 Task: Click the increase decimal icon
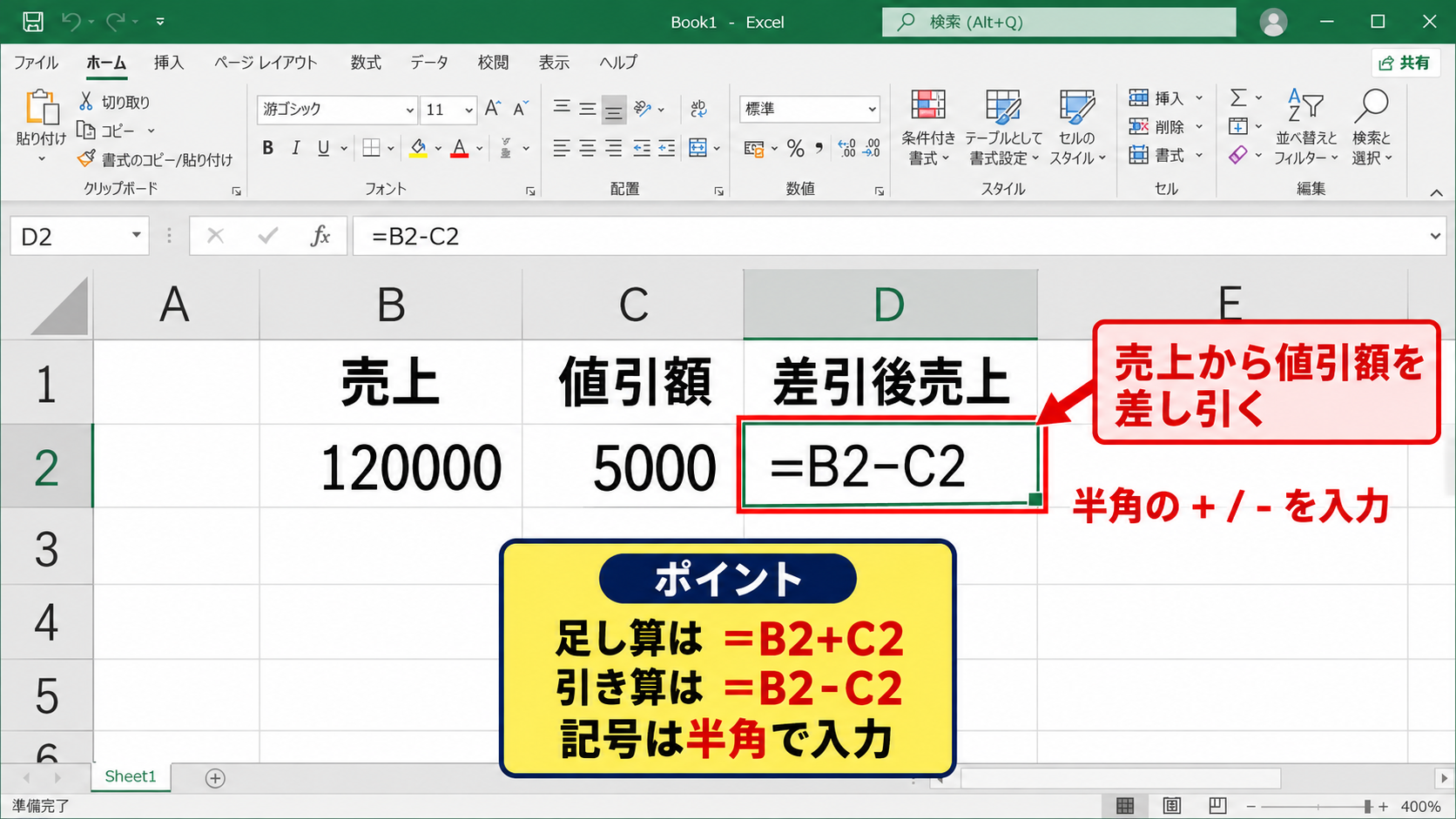(x=846, y=149)
